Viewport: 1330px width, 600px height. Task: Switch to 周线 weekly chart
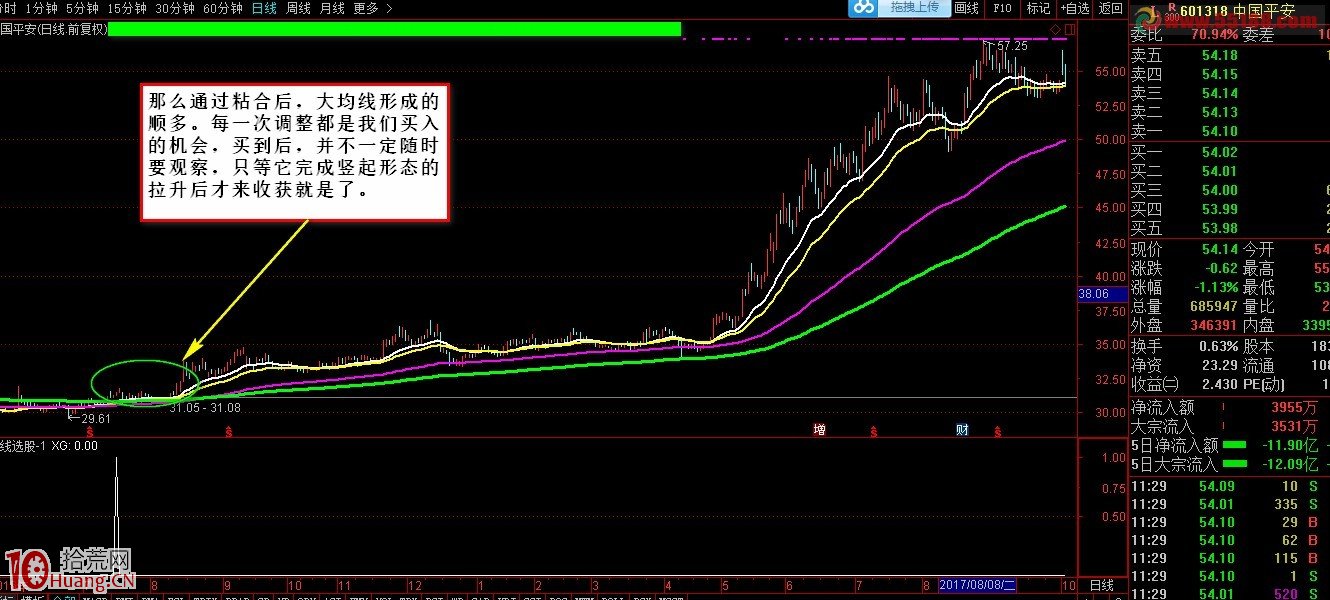pos(298,8)
